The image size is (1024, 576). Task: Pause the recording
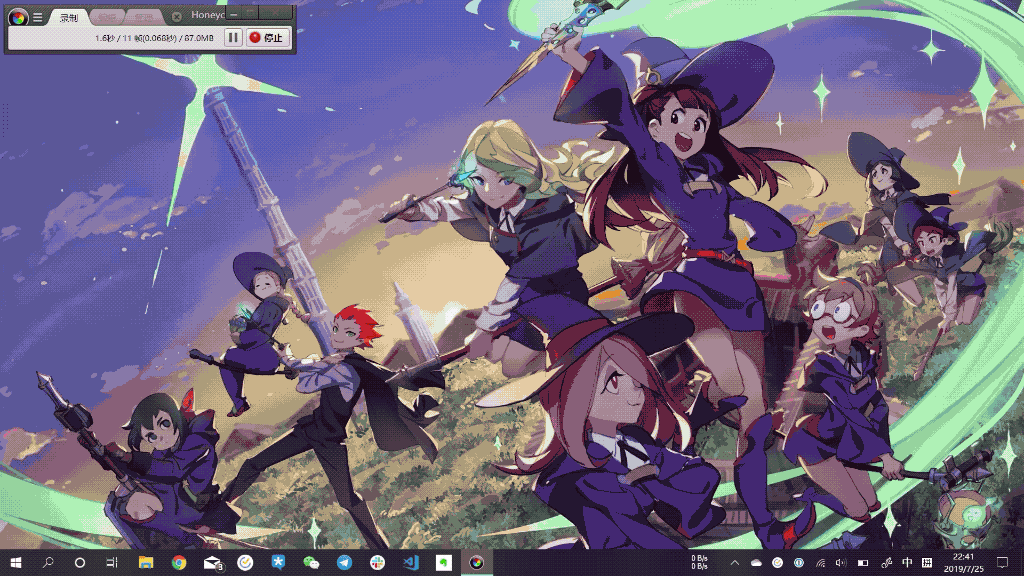tap(233, 38)
